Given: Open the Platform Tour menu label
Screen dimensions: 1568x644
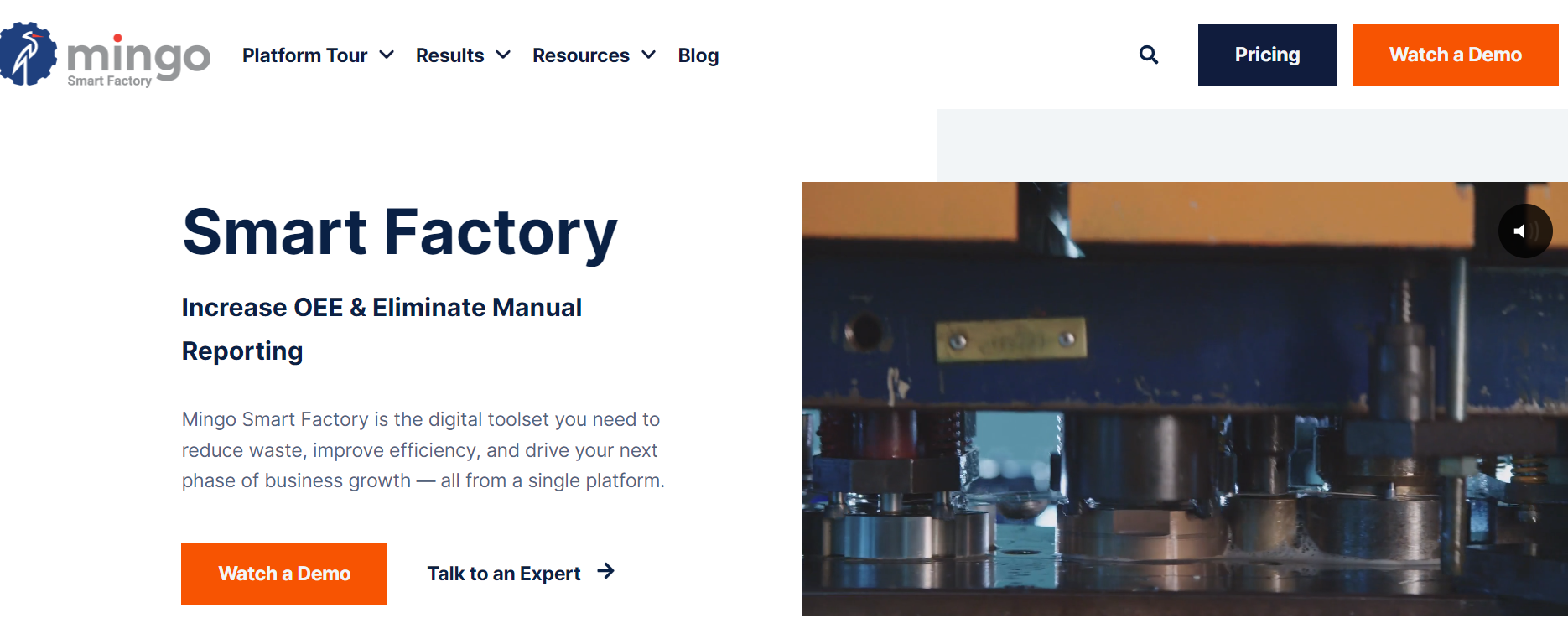Looking at the screenshot, I should click(x=304, y=55).
